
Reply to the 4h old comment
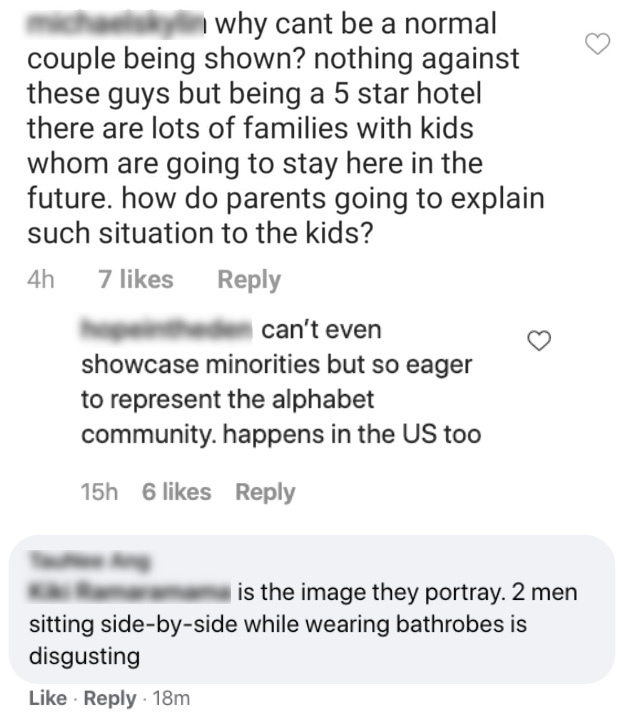tap(249, 280)
